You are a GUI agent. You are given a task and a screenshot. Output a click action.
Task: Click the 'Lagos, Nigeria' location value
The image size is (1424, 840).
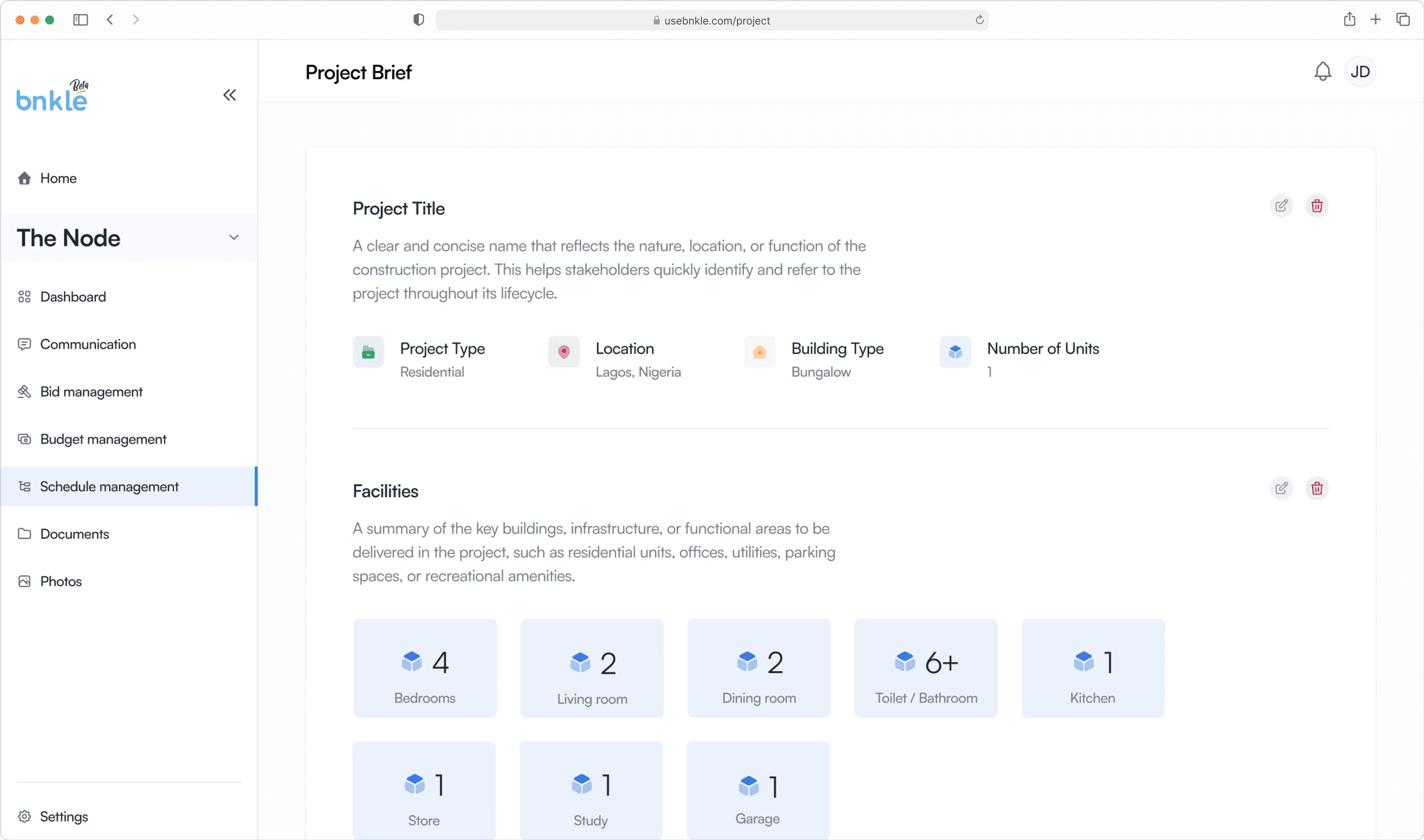point(638,372)
